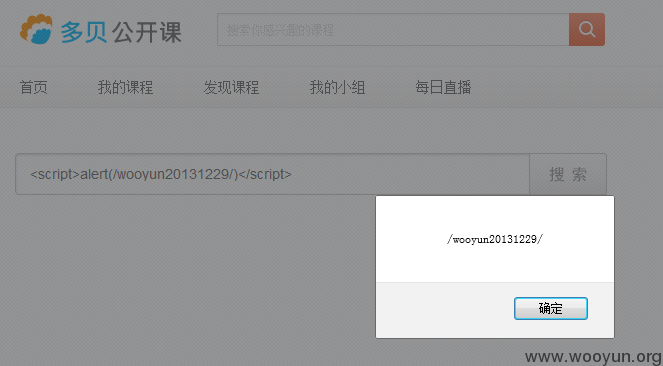This screenshot has width=663, height=366.
Task: Click the /wooyun20131229/ alert message text
Action: [495, 239]
